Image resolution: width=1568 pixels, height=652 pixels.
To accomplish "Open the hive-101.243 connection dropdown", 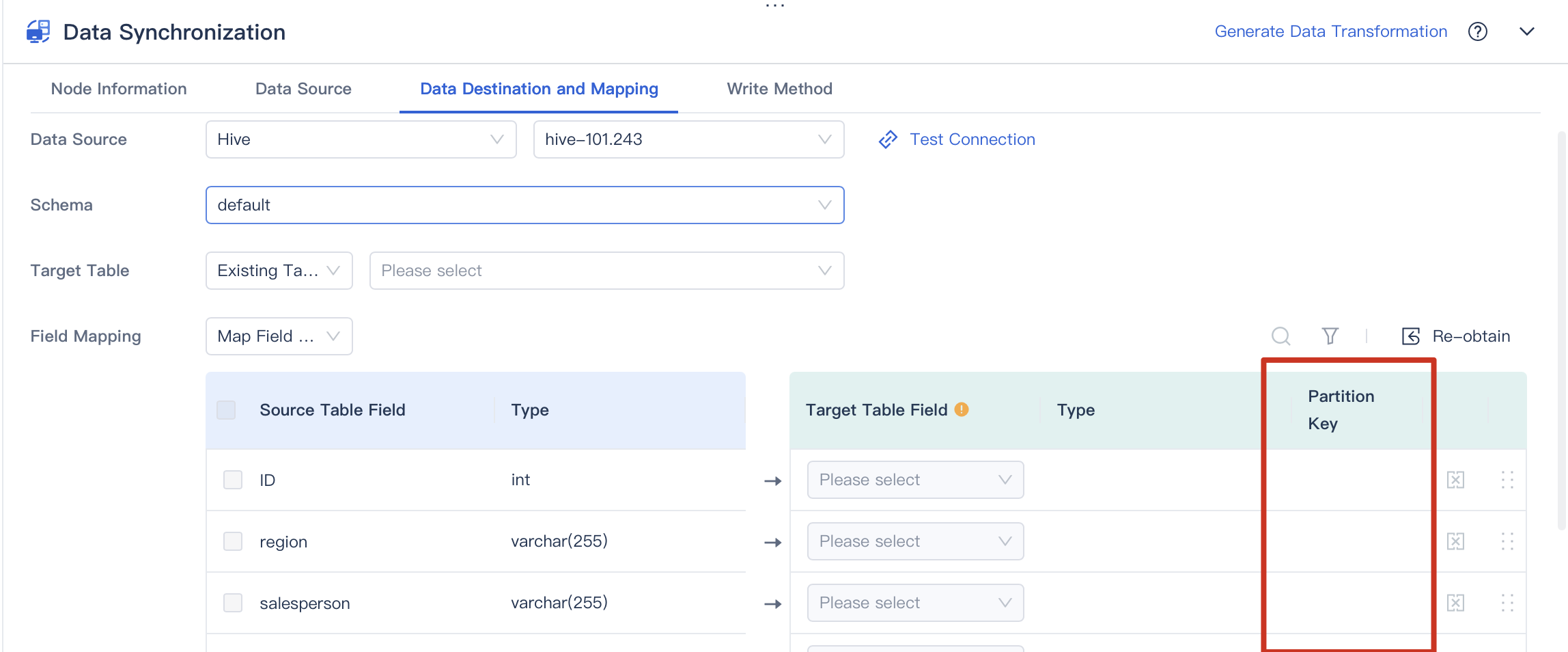I will [x=688, y=139].
